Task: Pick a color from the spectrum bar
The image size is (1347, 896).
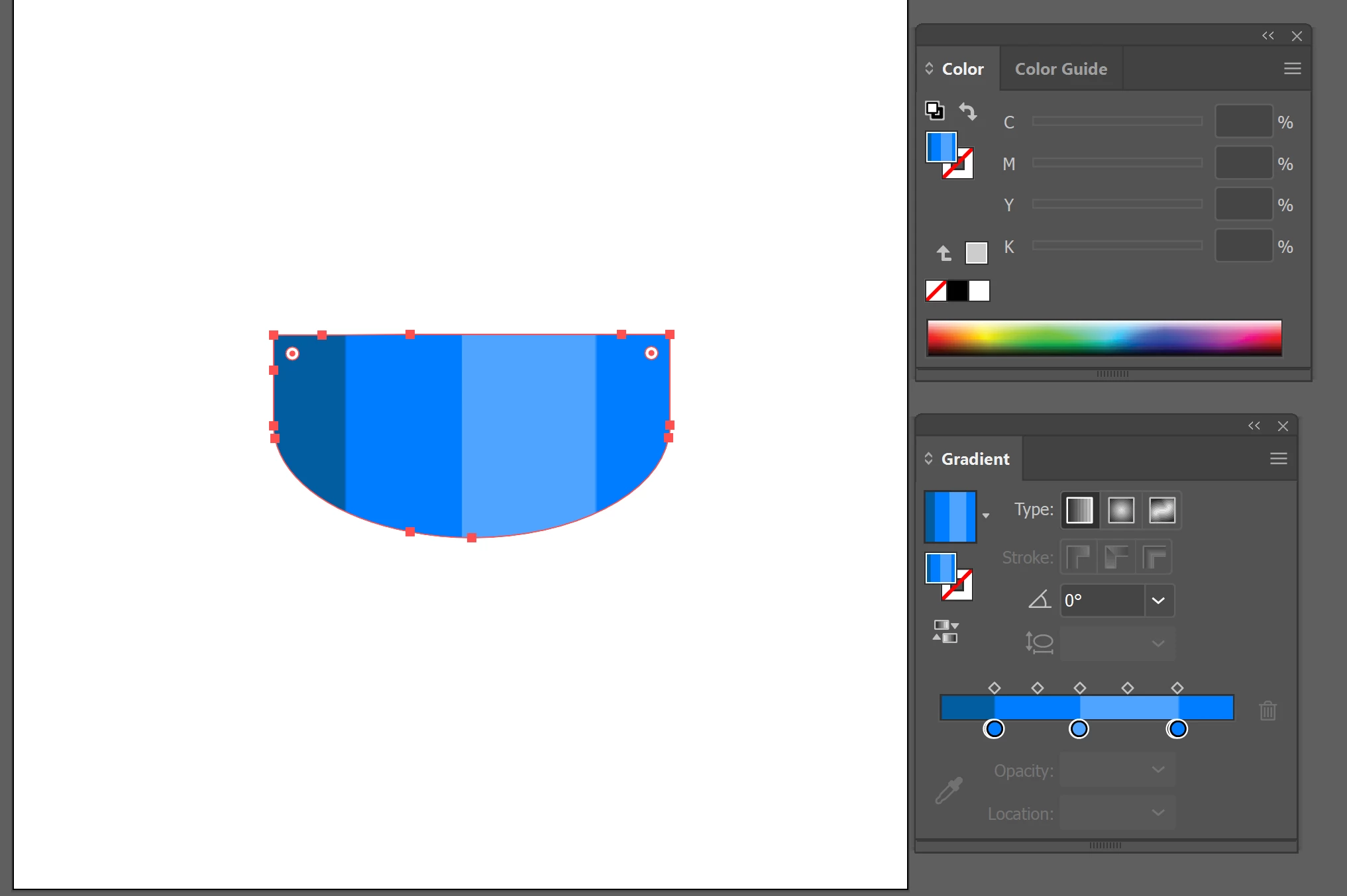Action: 1104,338
